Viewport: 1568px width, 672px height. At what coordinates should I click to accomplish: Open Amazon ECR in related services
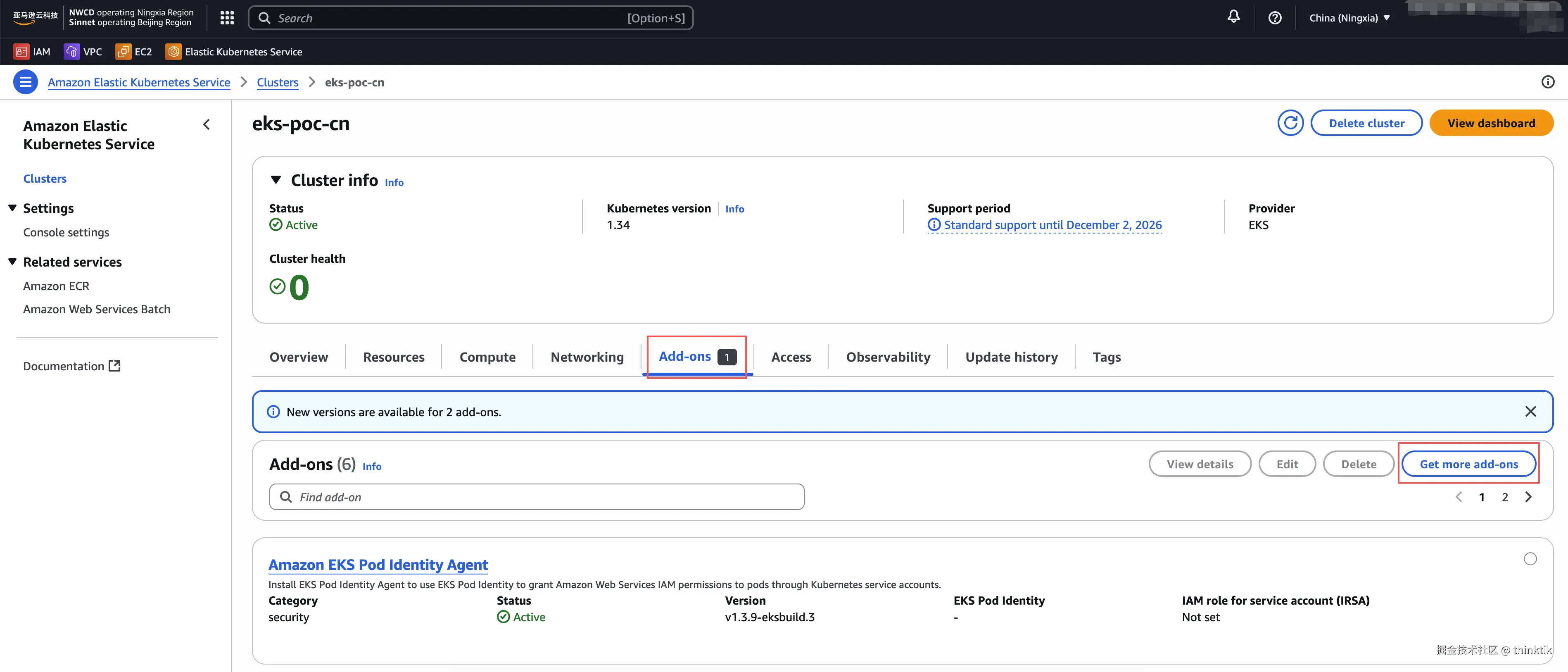(56, 286)
